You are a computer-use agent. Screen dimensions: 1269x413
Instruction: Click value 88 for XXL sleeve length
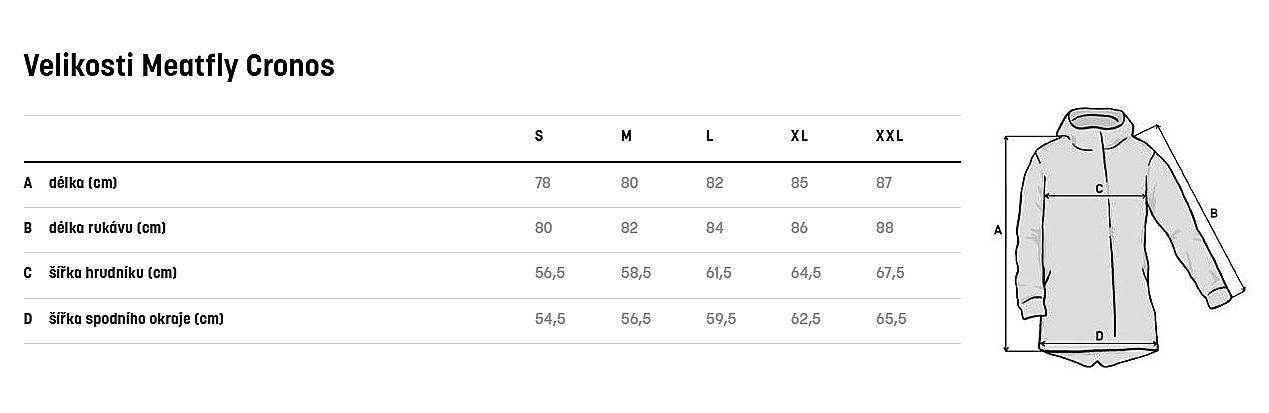[x=883, y=228]
